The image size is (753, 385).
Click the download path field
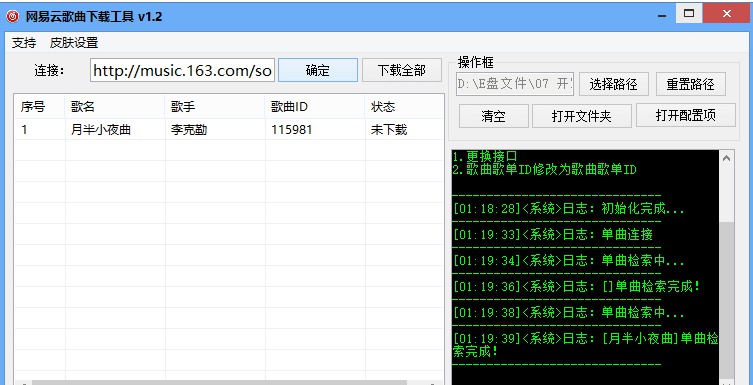pyautogui.click(x=515, y=84)
